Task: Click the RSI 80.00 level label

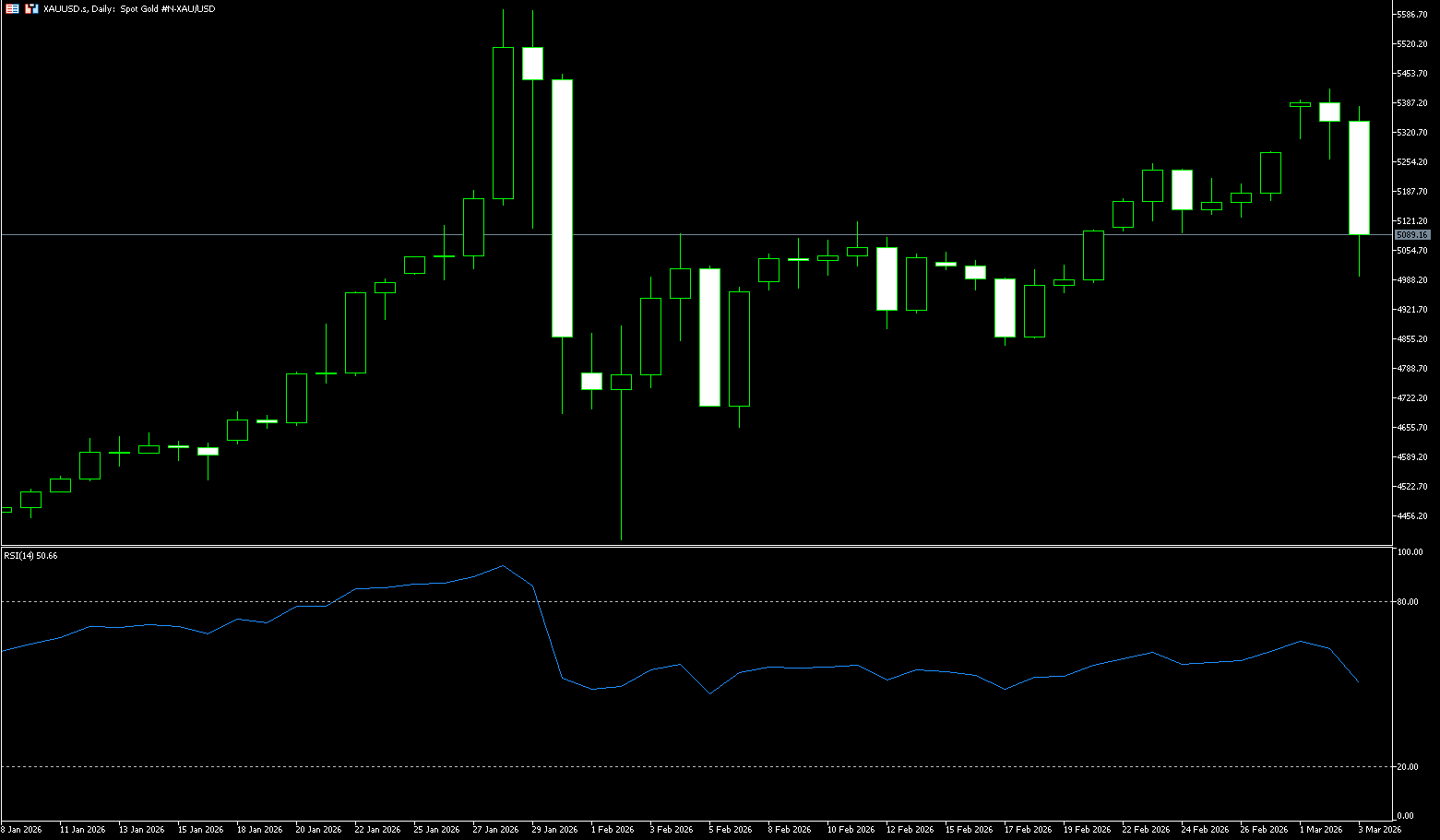Action: 1408,602
